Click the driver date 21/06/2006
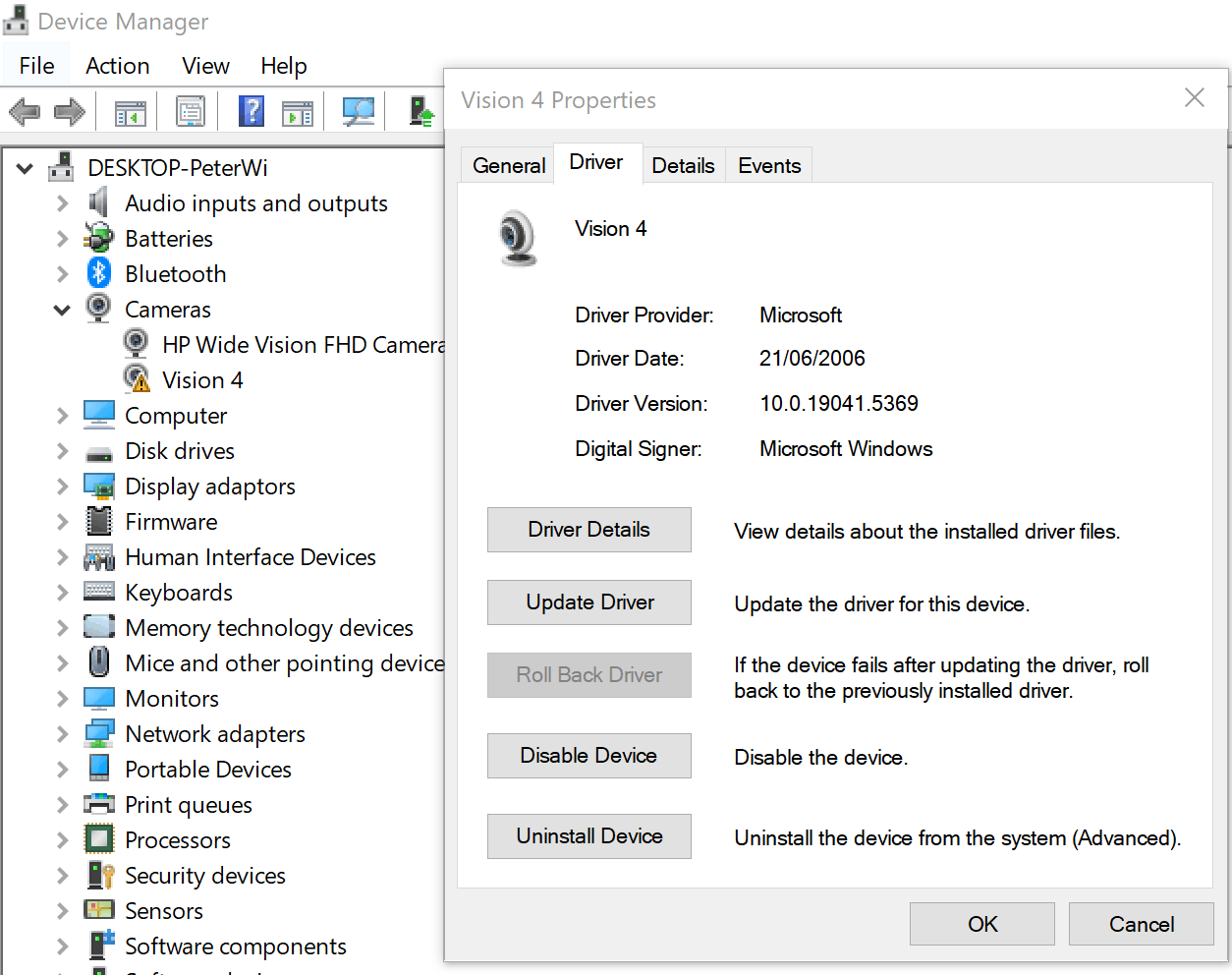This screenshot has width=1232, height=975. [812, 359]
